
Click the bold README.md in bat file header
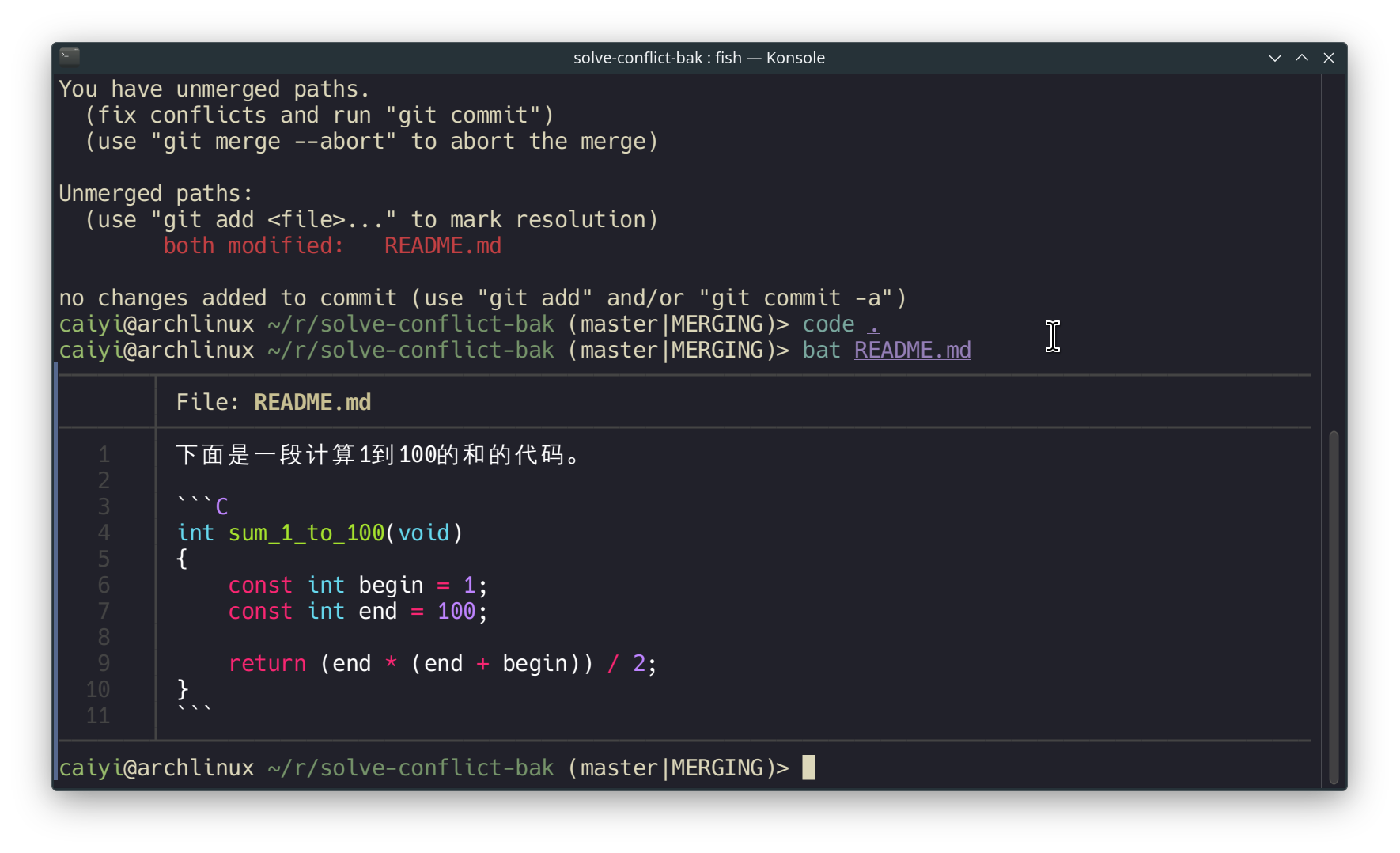tap(312, 403)
